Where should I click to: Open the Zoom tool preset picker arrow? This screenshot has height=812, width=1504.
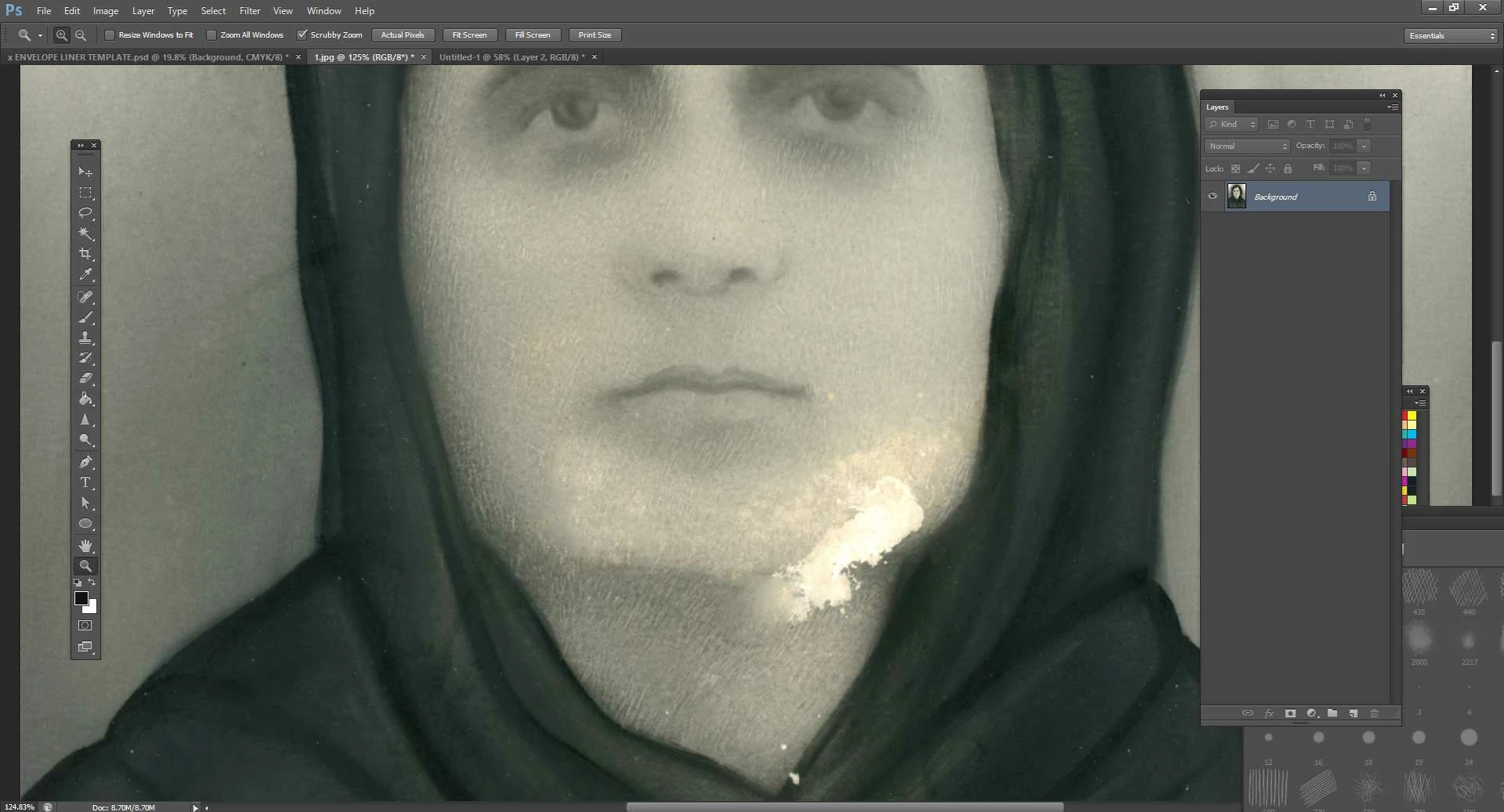[x=40, y=35]
